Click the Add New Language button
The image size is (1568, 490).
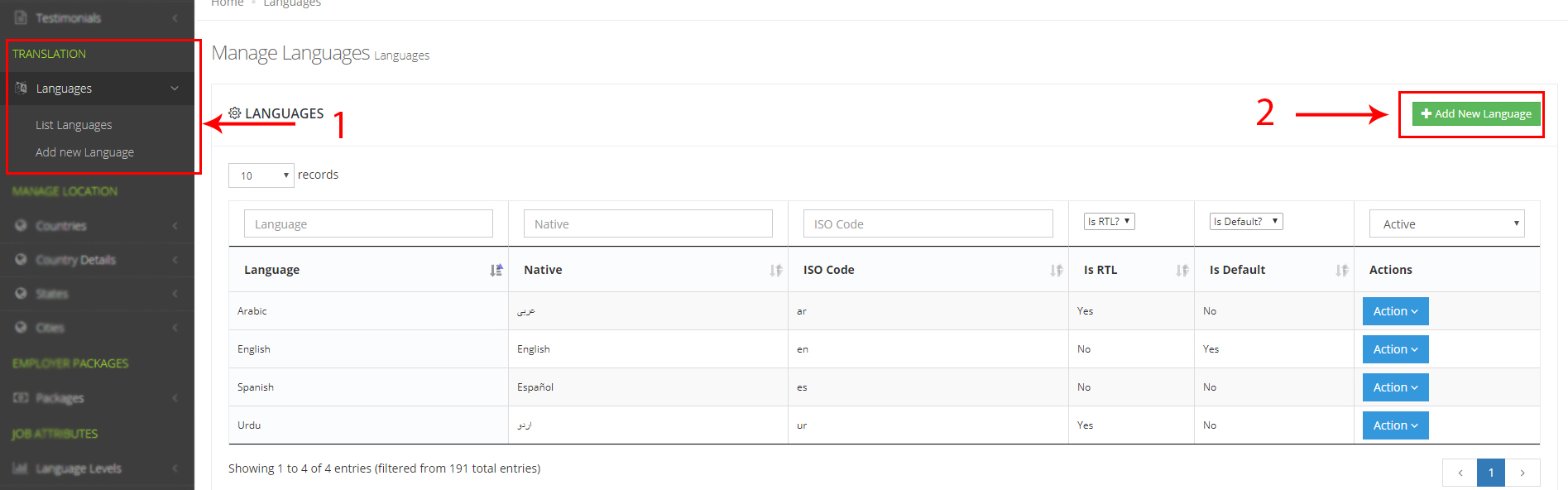1475,114
